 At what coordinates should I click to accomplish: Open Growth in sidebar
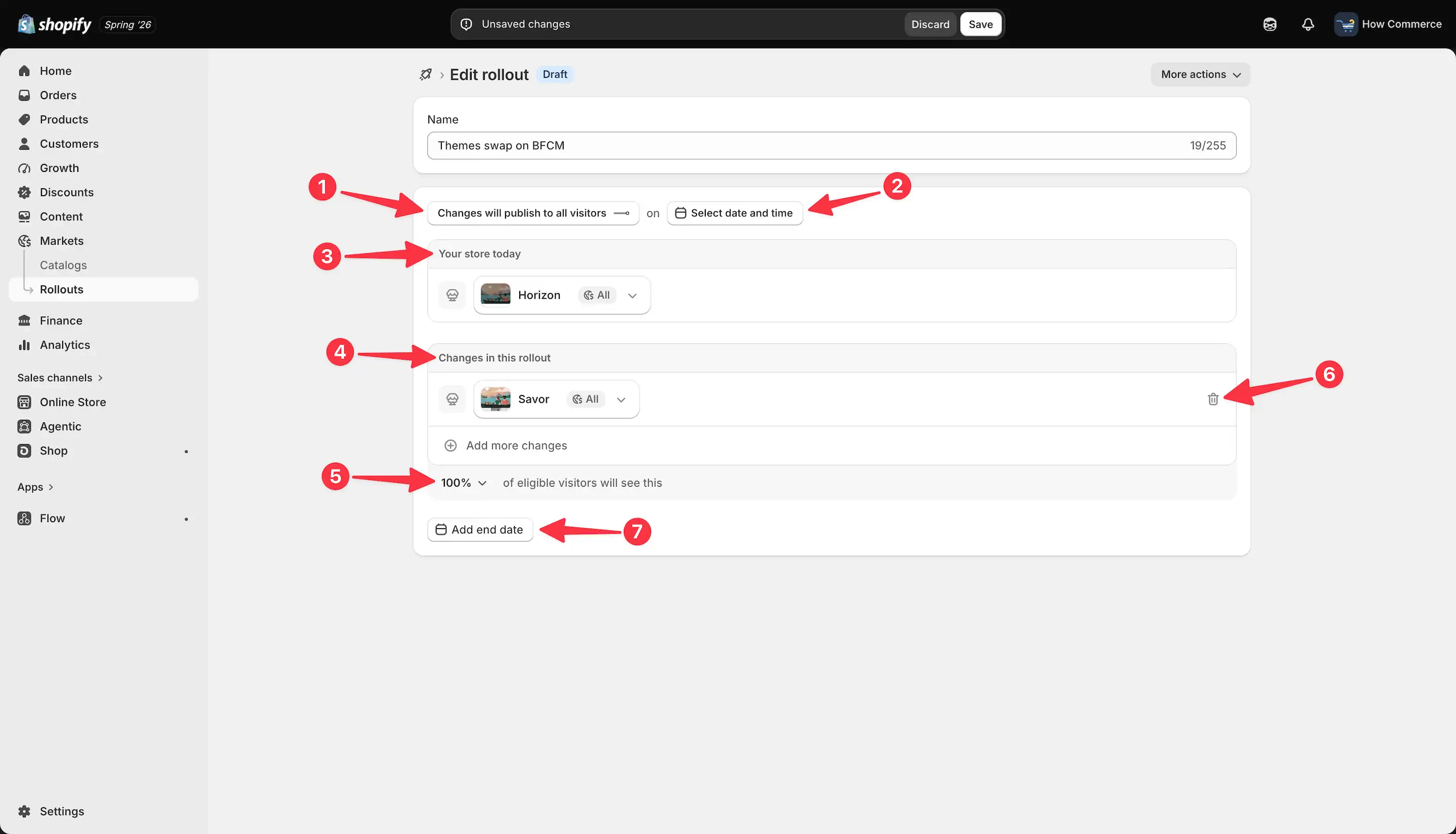(x=104, y=168)
